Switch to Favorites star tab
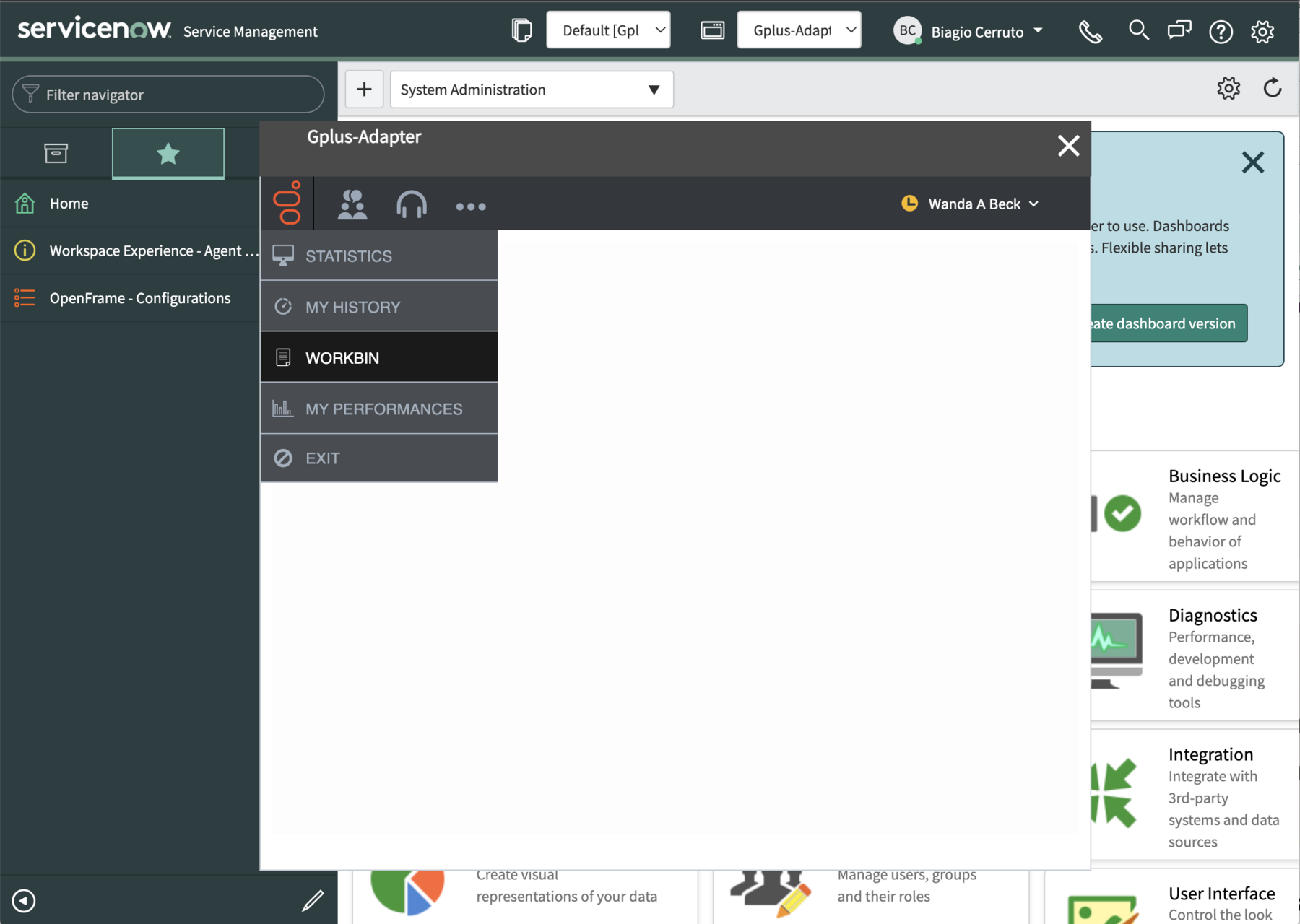Screen dimensions: 1300x924 (168, 153)
